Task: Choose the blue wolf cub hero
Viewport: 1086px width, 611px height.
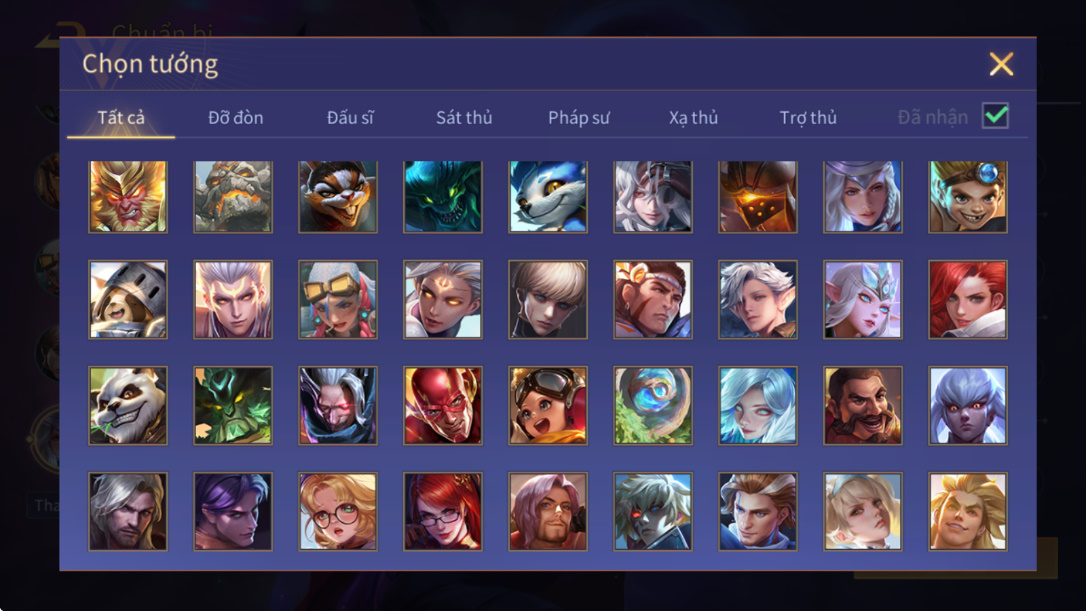Action: click(x=548, y=197)
